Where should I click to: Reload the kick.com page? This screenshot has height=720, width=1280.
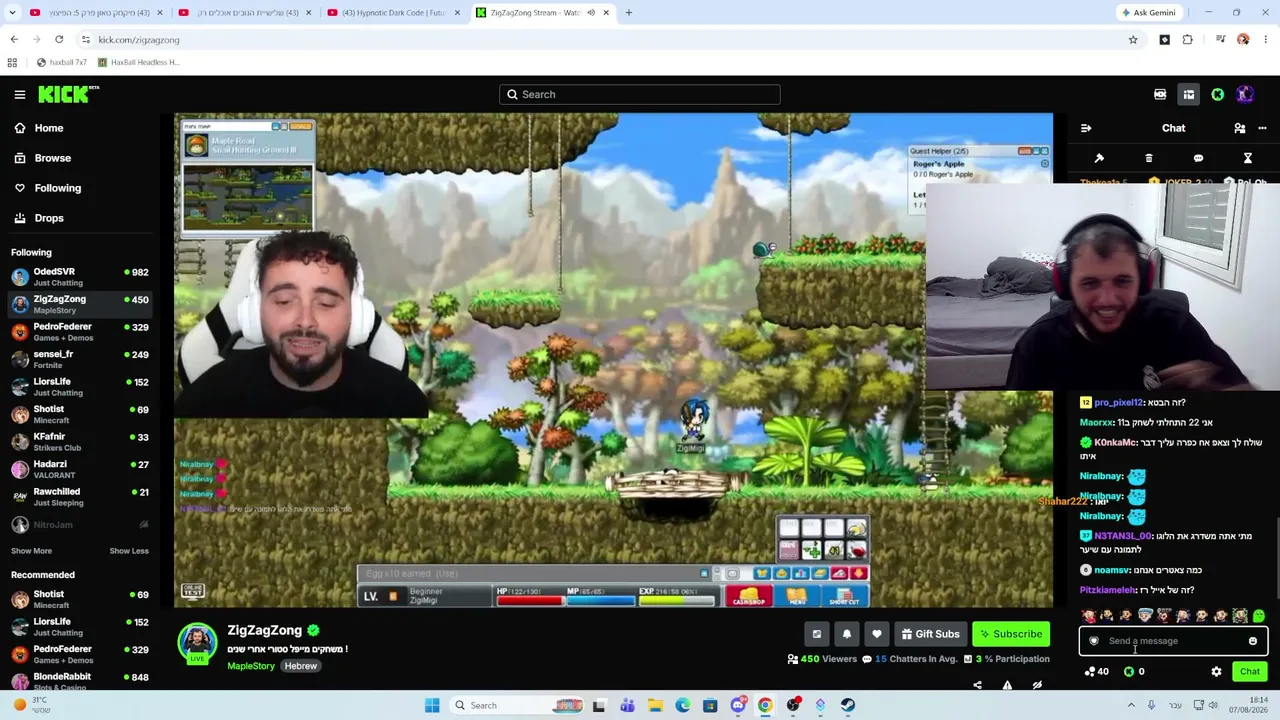[x=59, y=40]
